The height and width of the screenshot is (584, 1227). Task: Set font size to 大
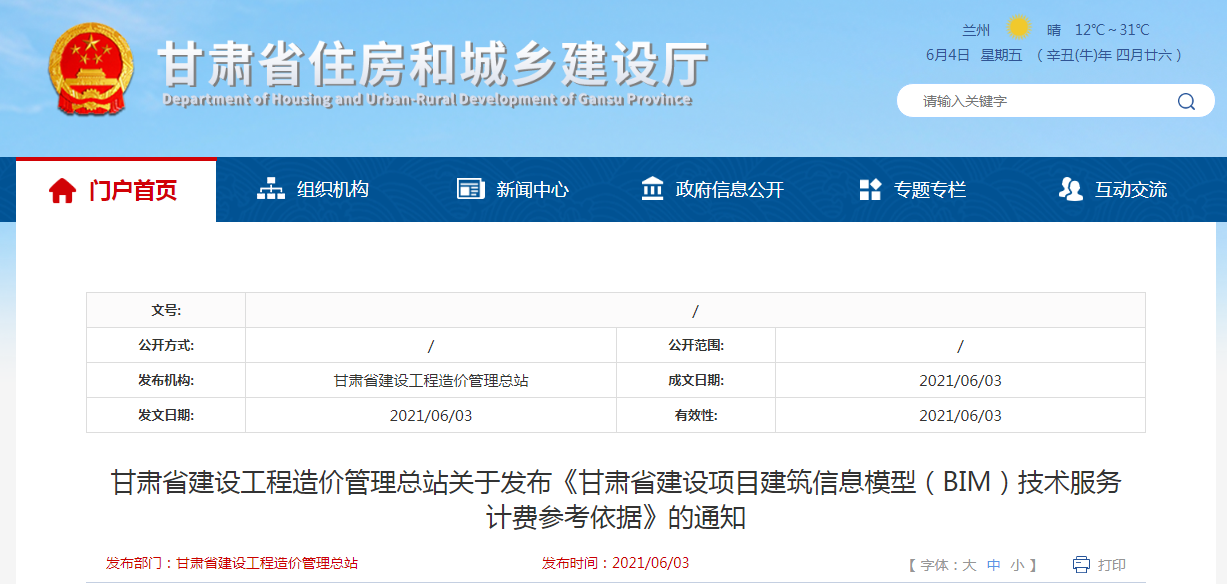969,565
